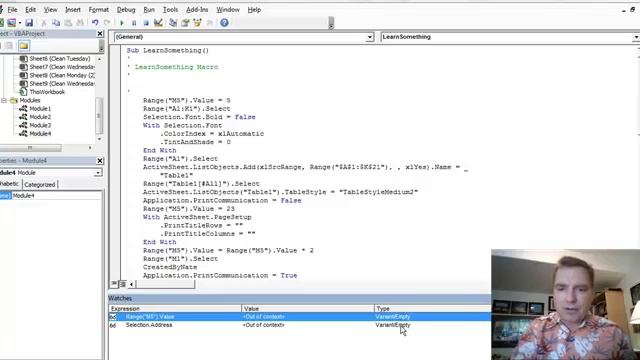Open the Debug menu
The width and height of the screenshot is (640, 360).
[126, 9]
